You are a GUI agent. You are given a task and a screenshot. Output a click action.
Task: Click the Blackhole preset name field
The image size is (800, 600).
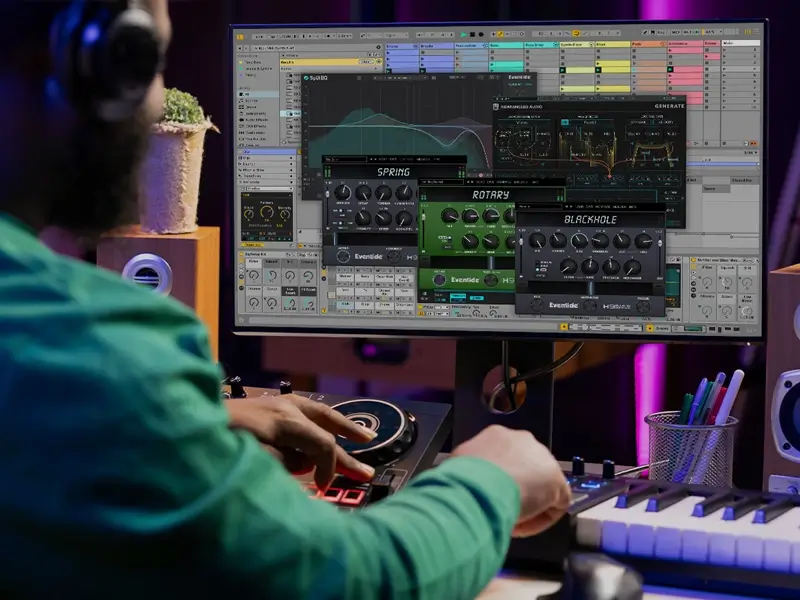539,207
